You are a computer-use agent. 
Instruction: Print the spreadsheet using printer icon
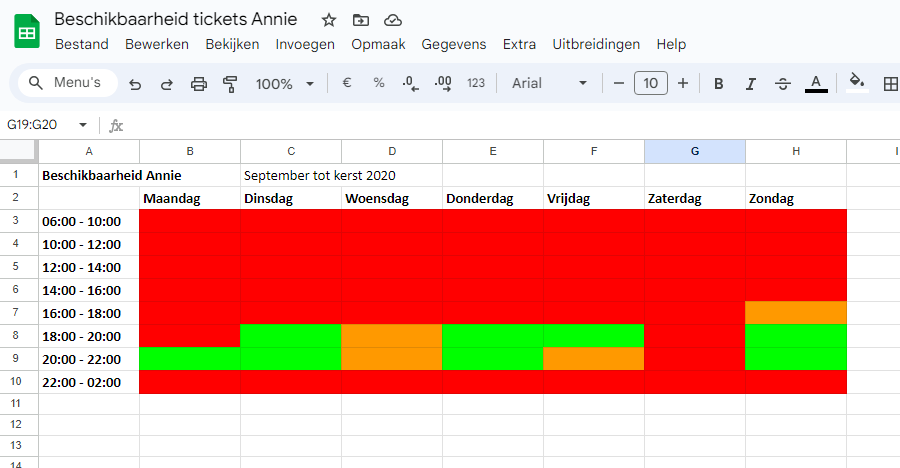(199, 84)
